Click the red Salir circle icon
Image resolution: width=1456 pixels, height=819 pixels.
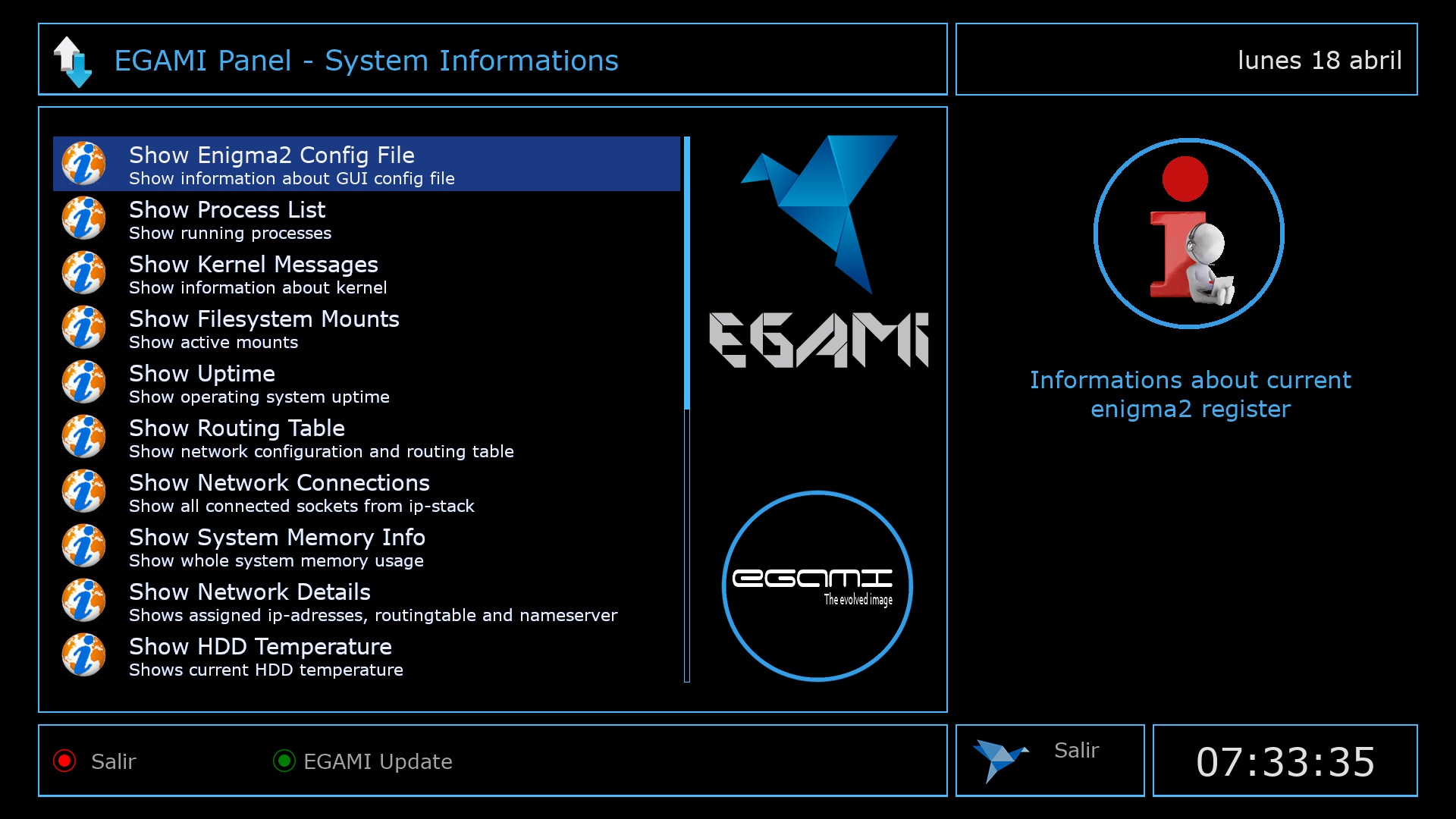tap(64, 761)
